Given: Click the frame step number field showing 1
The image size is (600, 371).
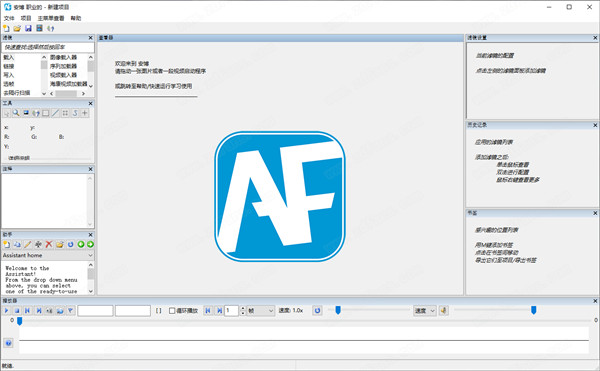Looking at the screenshot, I should point(232,311).
